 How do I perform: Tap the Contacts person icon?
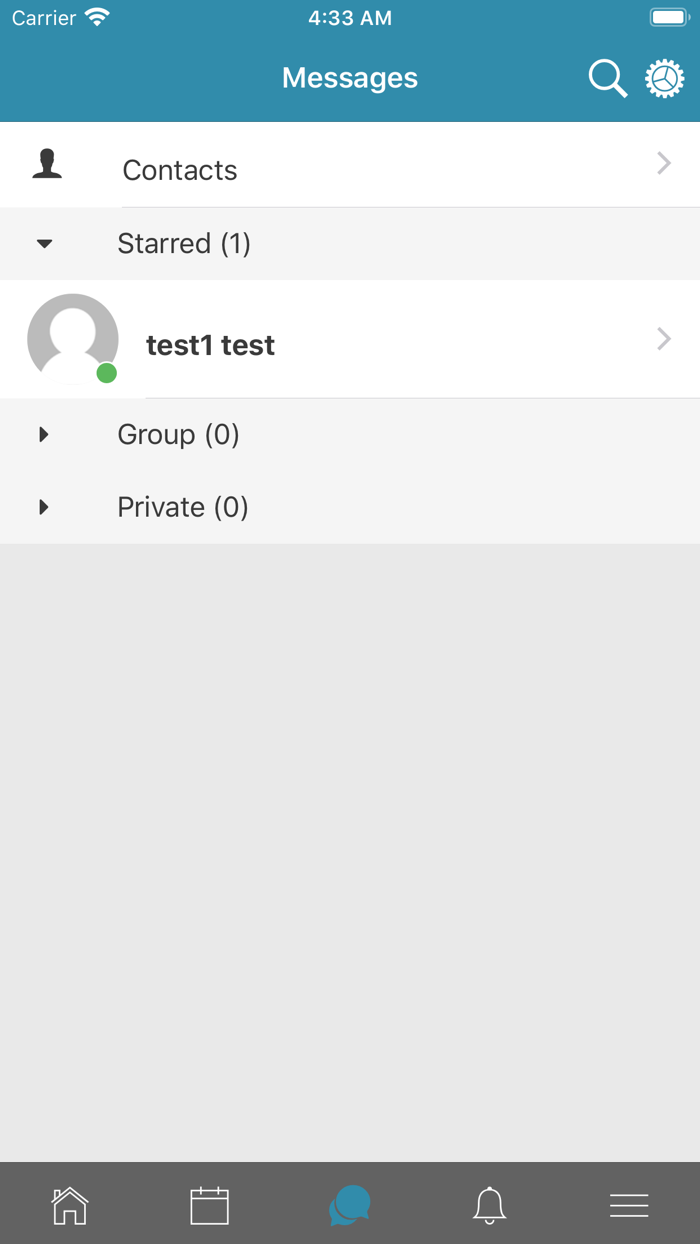tap(47, 164)
